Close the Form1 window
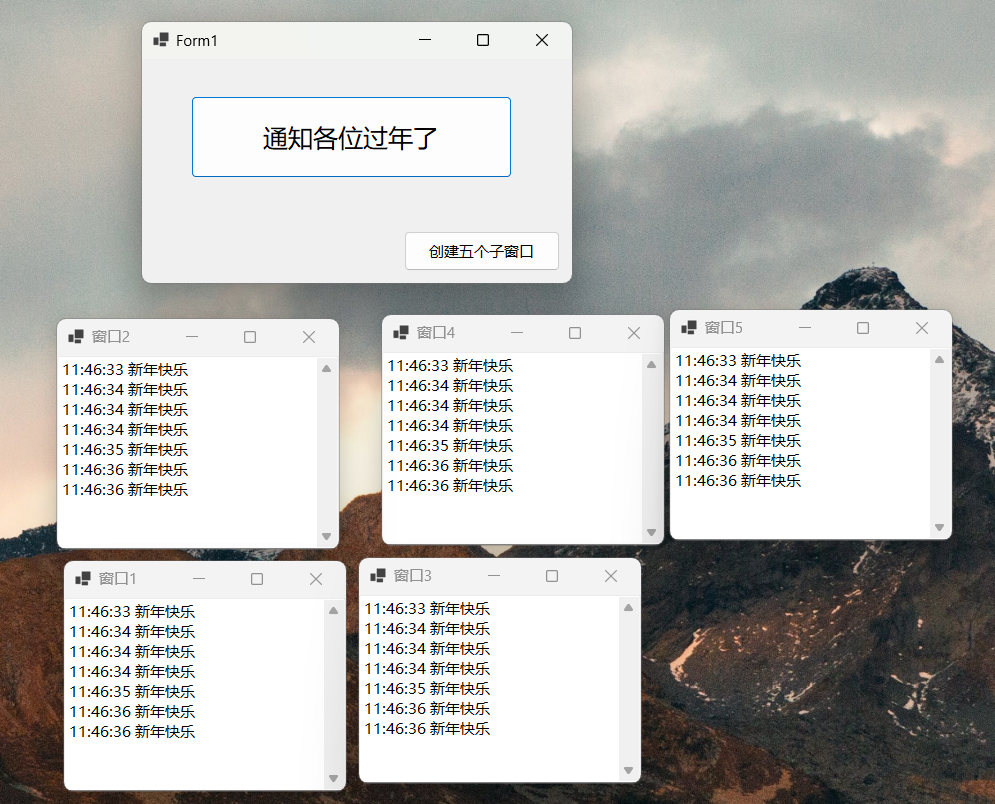The height and width of the screenshot is (804, 995). point(542,40)
